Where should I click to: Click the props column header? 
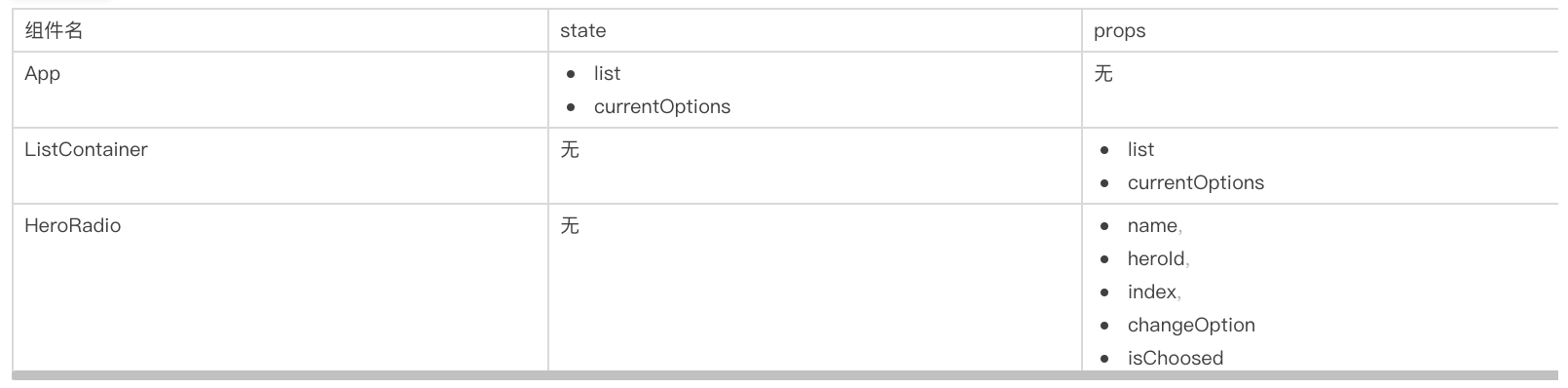[1119, 30]
